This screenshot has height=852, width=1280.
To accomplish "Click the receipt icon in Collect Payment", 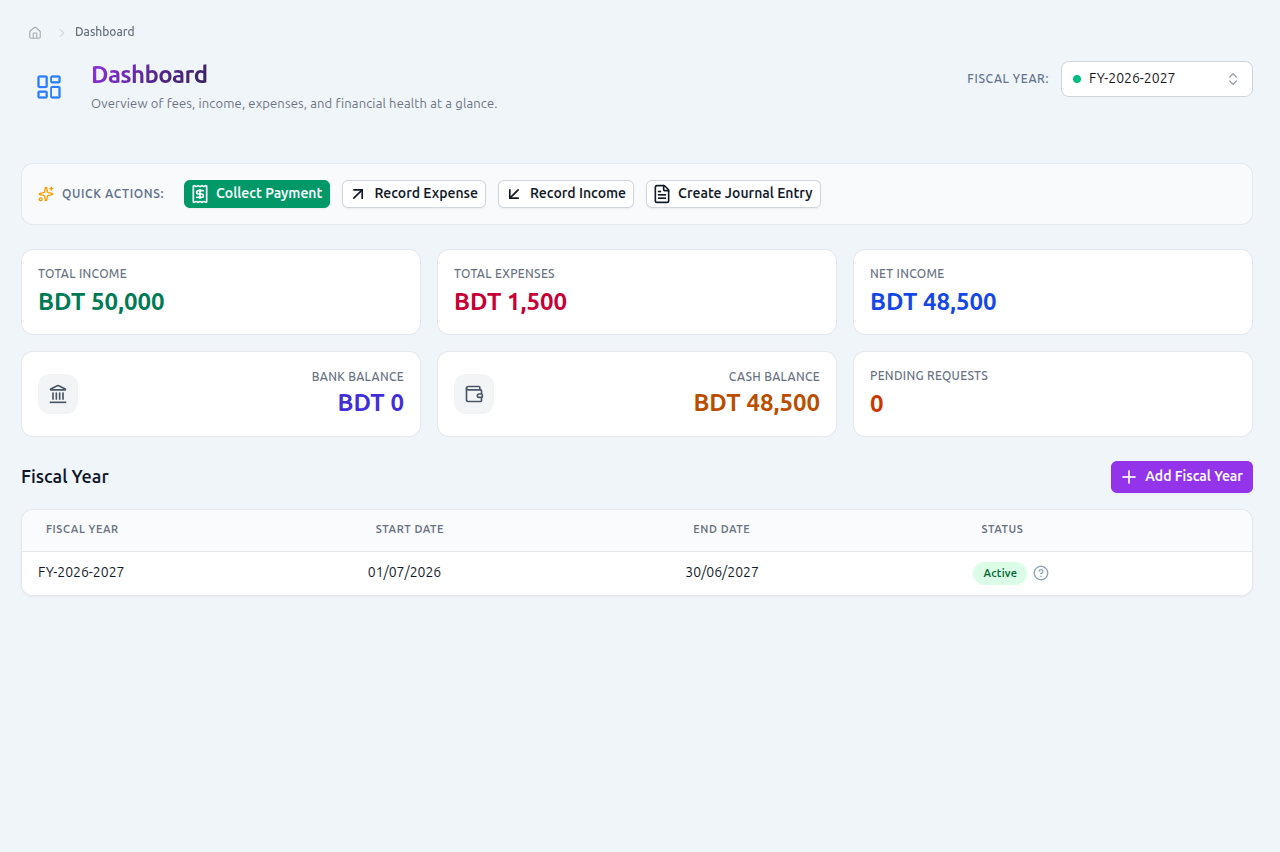I will 200,194.
